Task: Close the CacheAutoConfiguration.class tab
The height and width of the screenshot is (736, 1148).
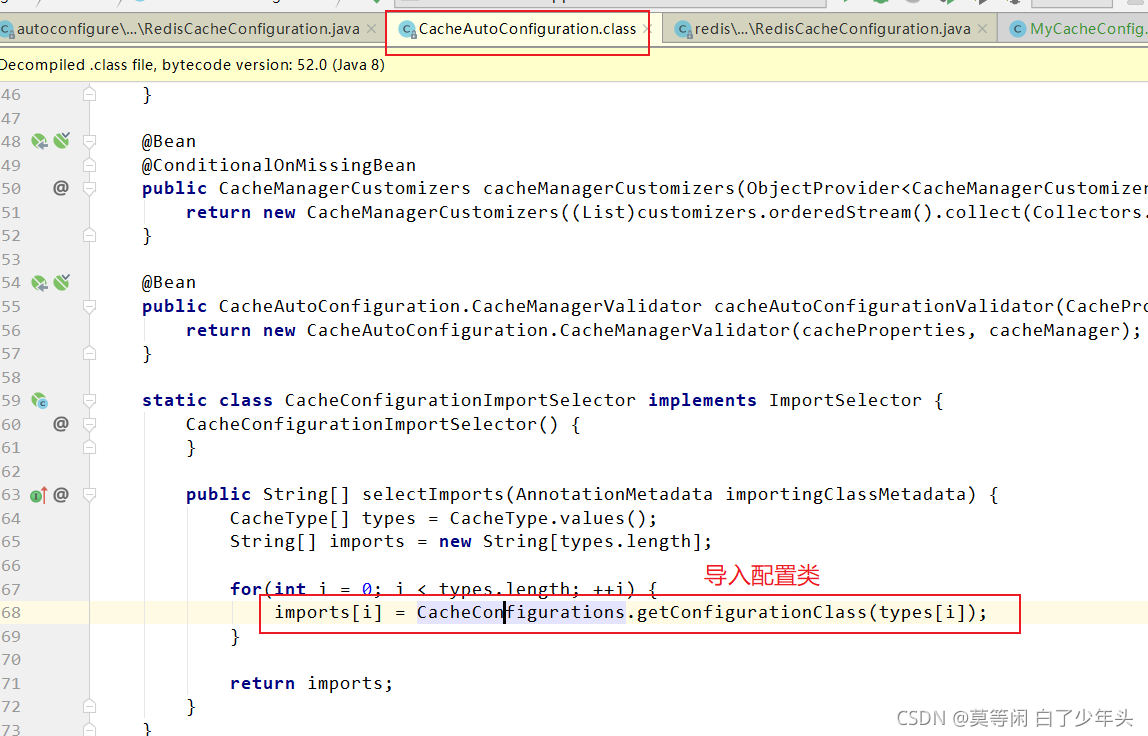Action: [646, 29]
